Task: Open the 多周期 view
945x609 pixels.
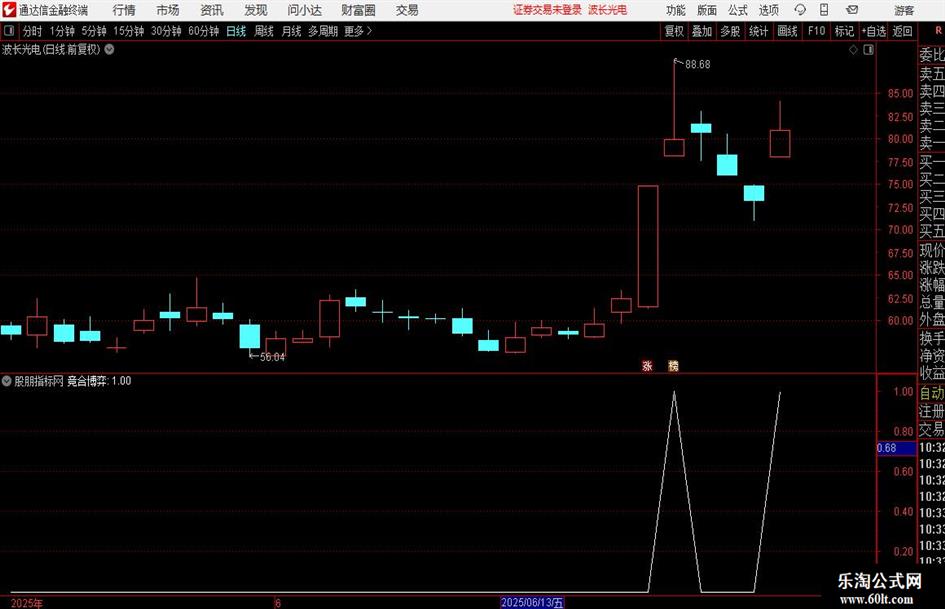Action: click(x=322, y=31)
